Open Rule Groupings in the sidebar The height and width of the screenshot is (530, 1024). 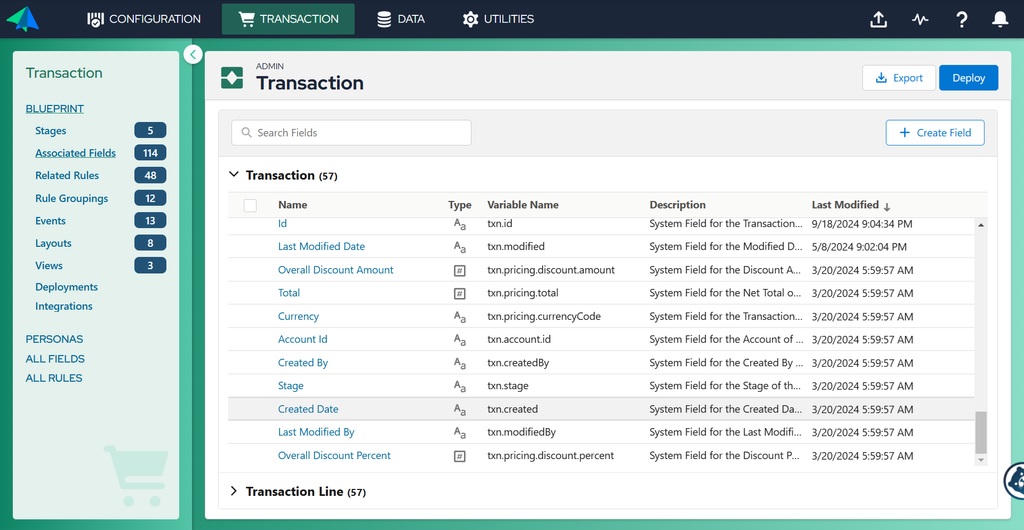72,198
